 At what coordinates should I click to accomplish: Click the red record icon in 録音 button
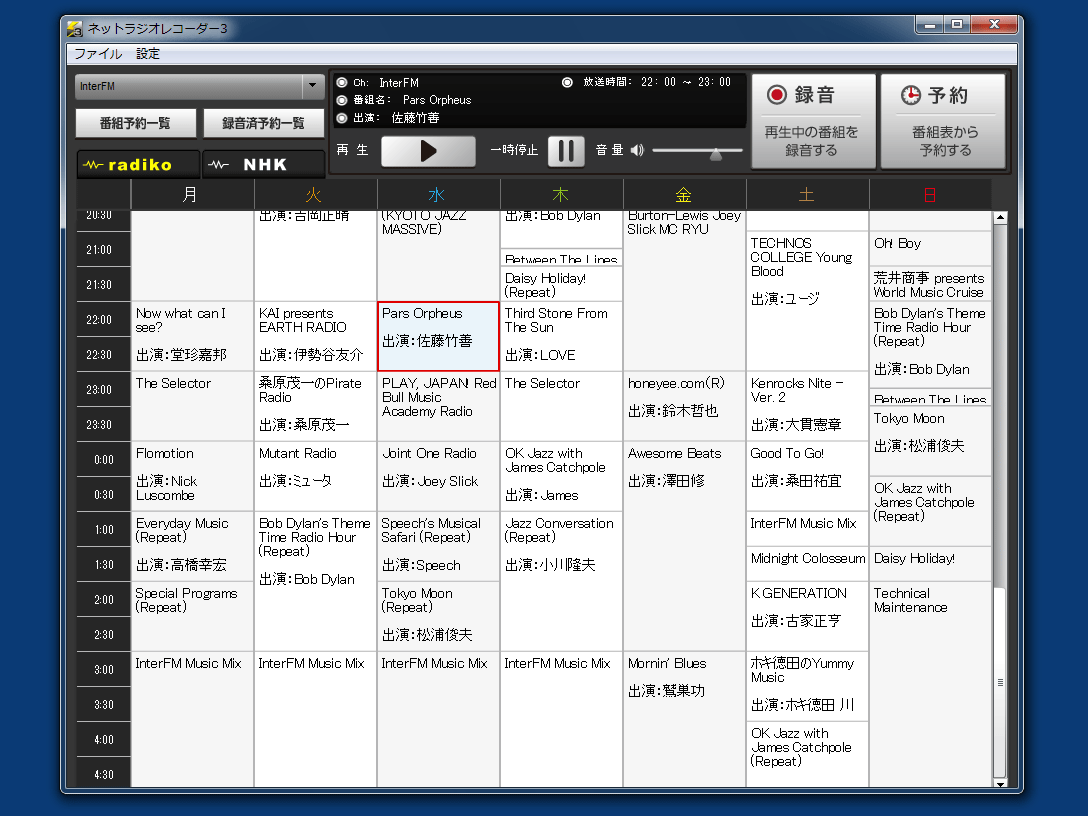point(776,94)
